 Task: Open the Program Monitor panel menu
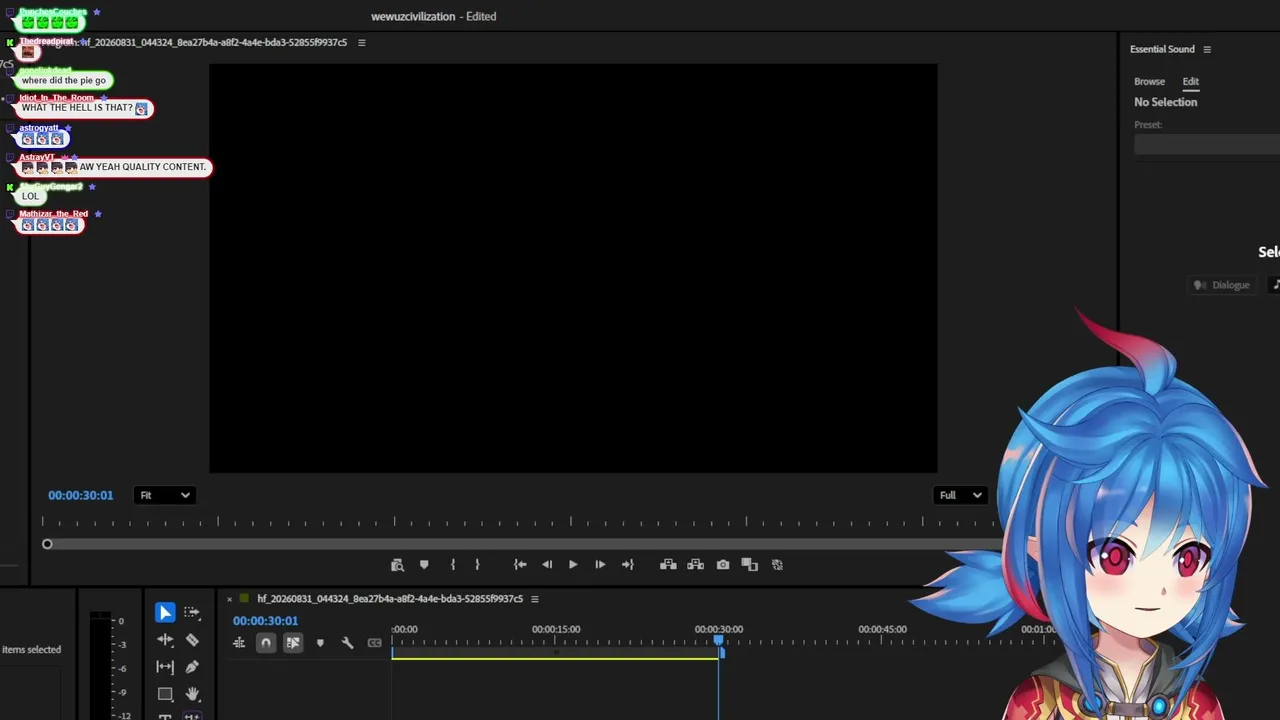[362, 43]
